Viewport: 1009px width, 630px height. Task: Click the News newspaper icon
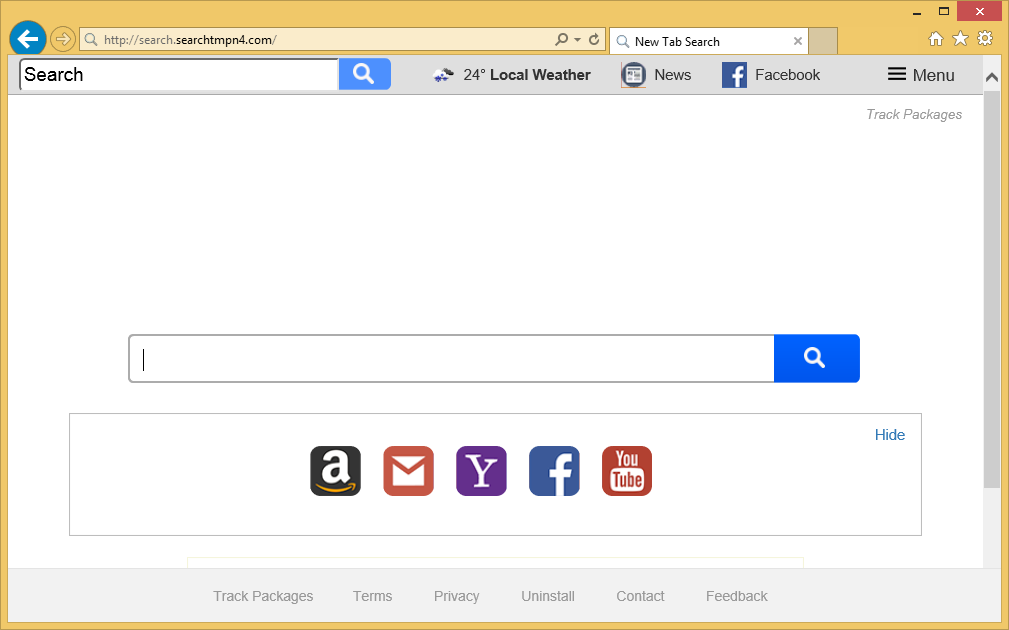(x=633, y=75)
